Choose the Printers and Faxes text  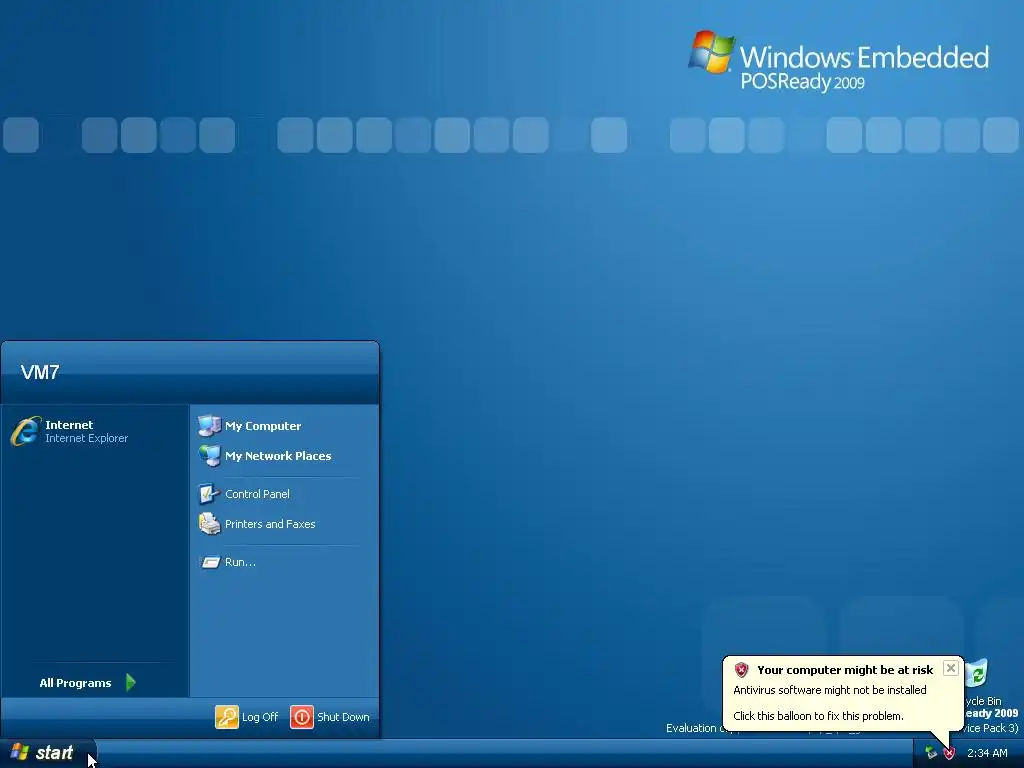(x=270, y=524)
